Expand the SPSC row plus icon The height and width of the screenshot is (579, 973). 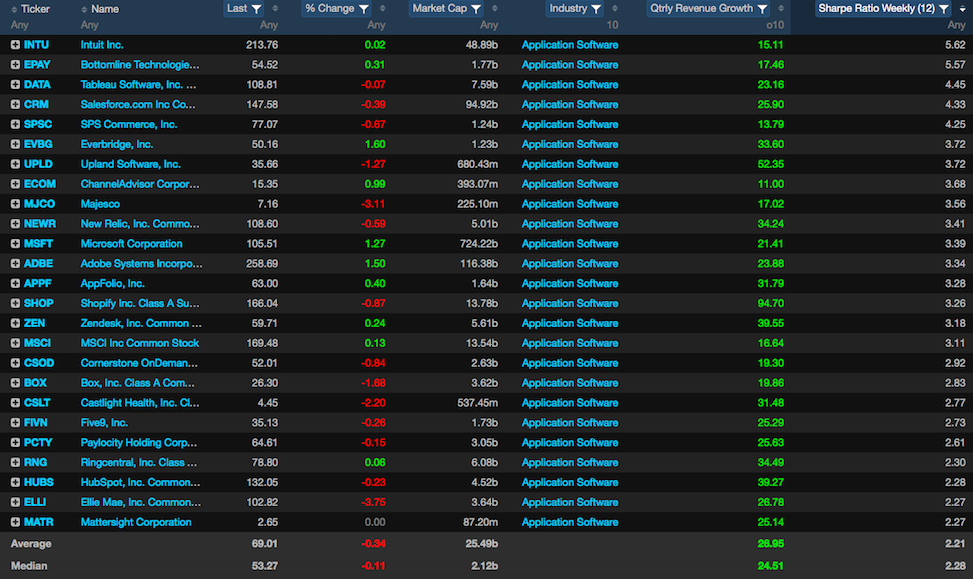click(15, 124)
